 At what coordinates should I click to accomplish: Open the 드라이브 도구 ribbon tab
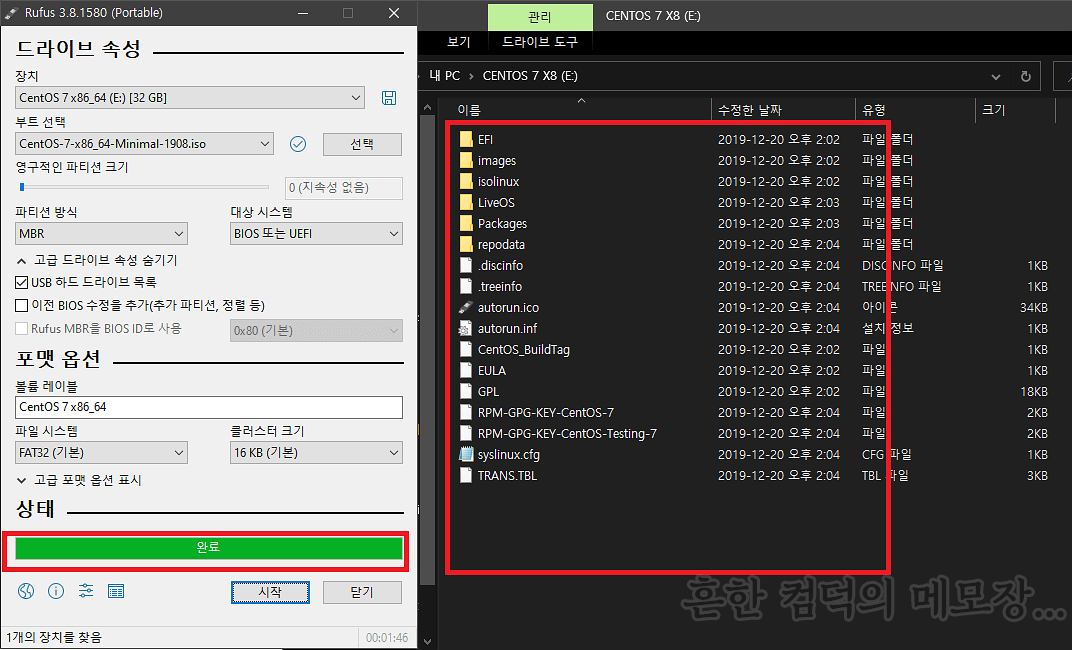[x=540, y=42]
